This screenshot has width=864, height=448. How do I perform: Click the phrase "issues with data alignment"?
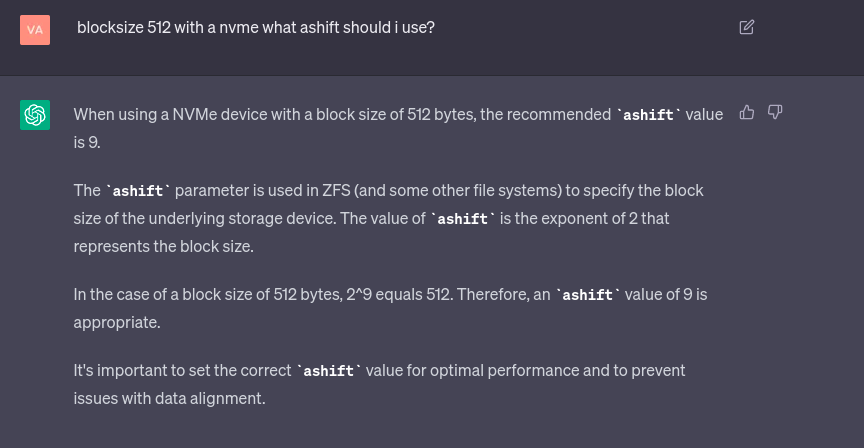(x=169, y=398)
